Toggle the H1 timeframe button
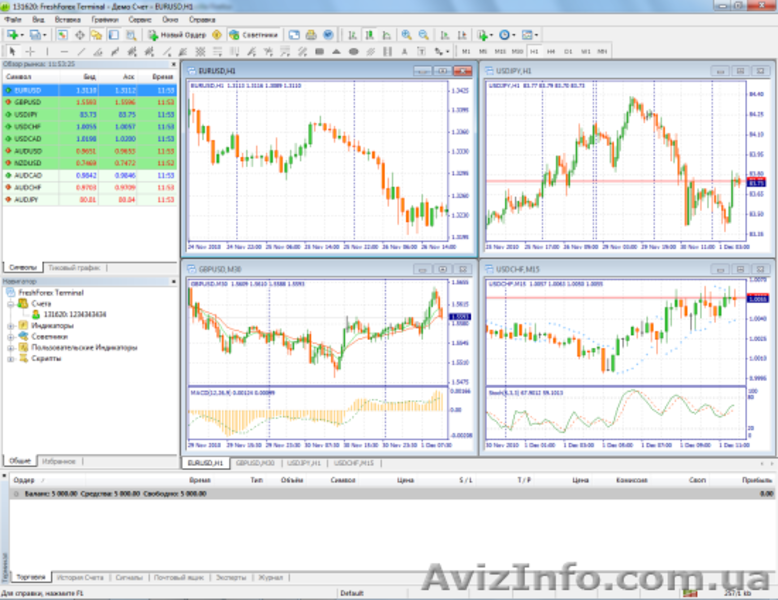 [534, 50]
